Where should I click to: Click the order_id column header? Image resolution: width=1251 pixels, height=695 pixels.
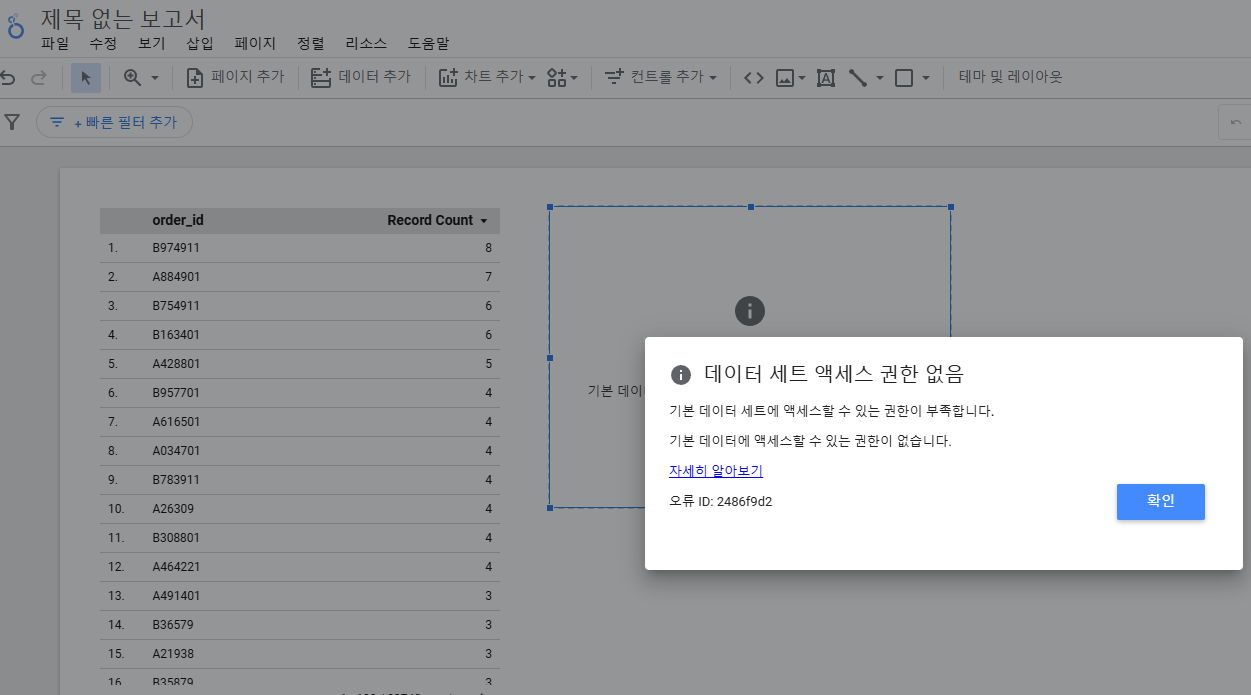178,220
